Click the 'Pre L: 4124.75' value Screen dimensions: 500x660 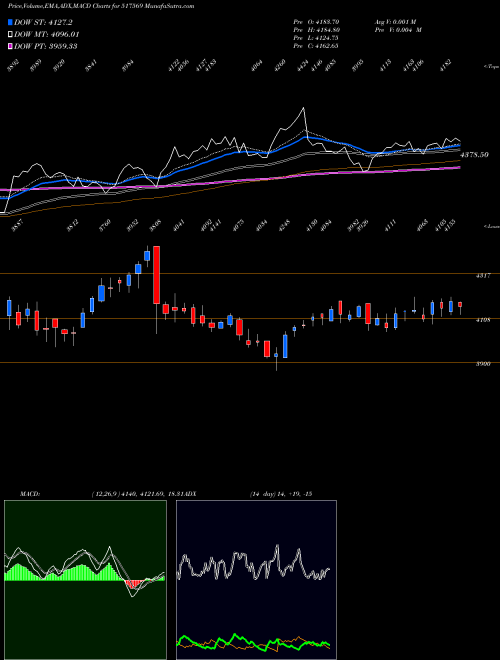click(x=316, y=38)
